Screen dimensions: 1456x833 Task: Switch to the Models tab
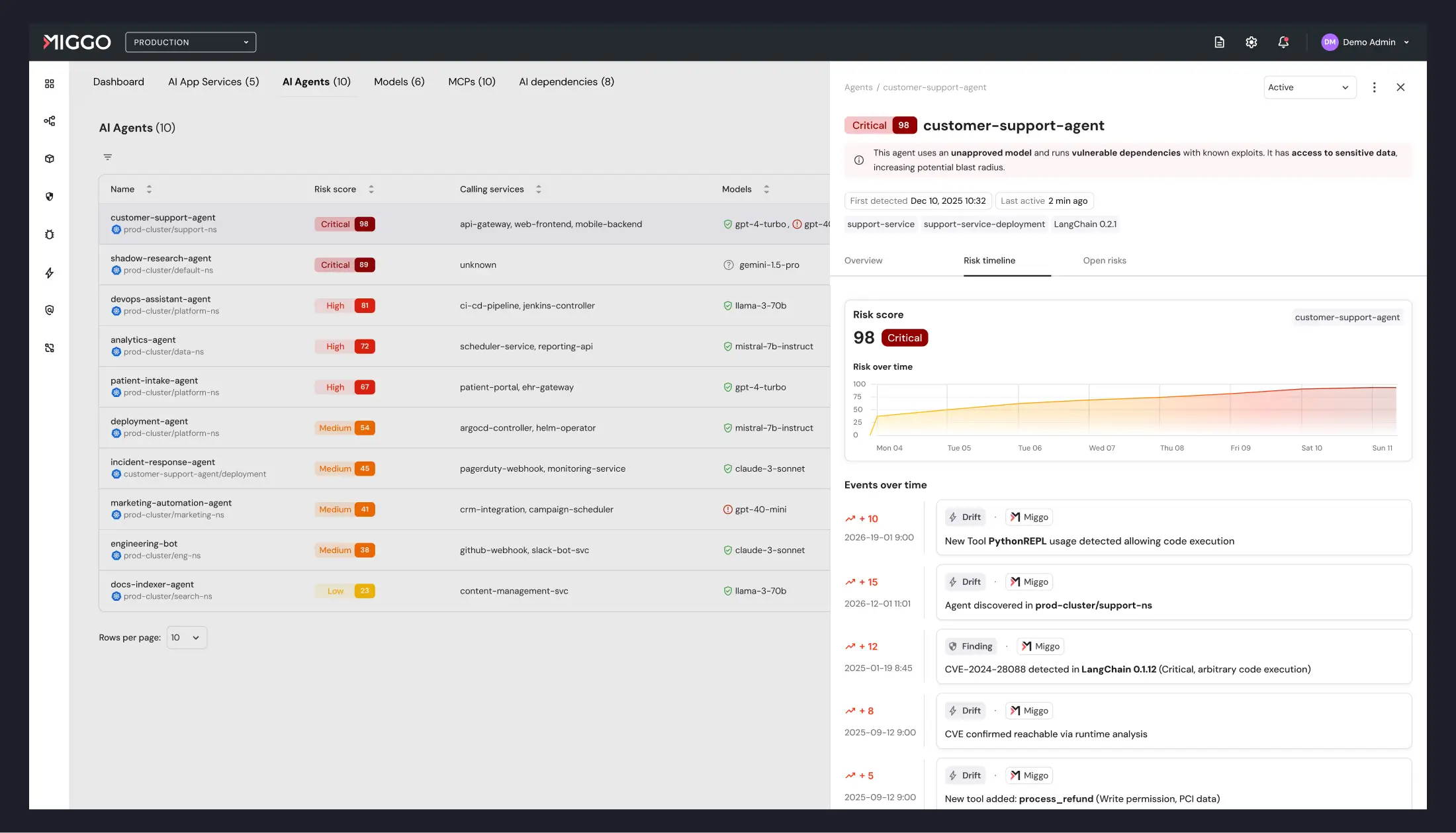[x=399, y=81]
